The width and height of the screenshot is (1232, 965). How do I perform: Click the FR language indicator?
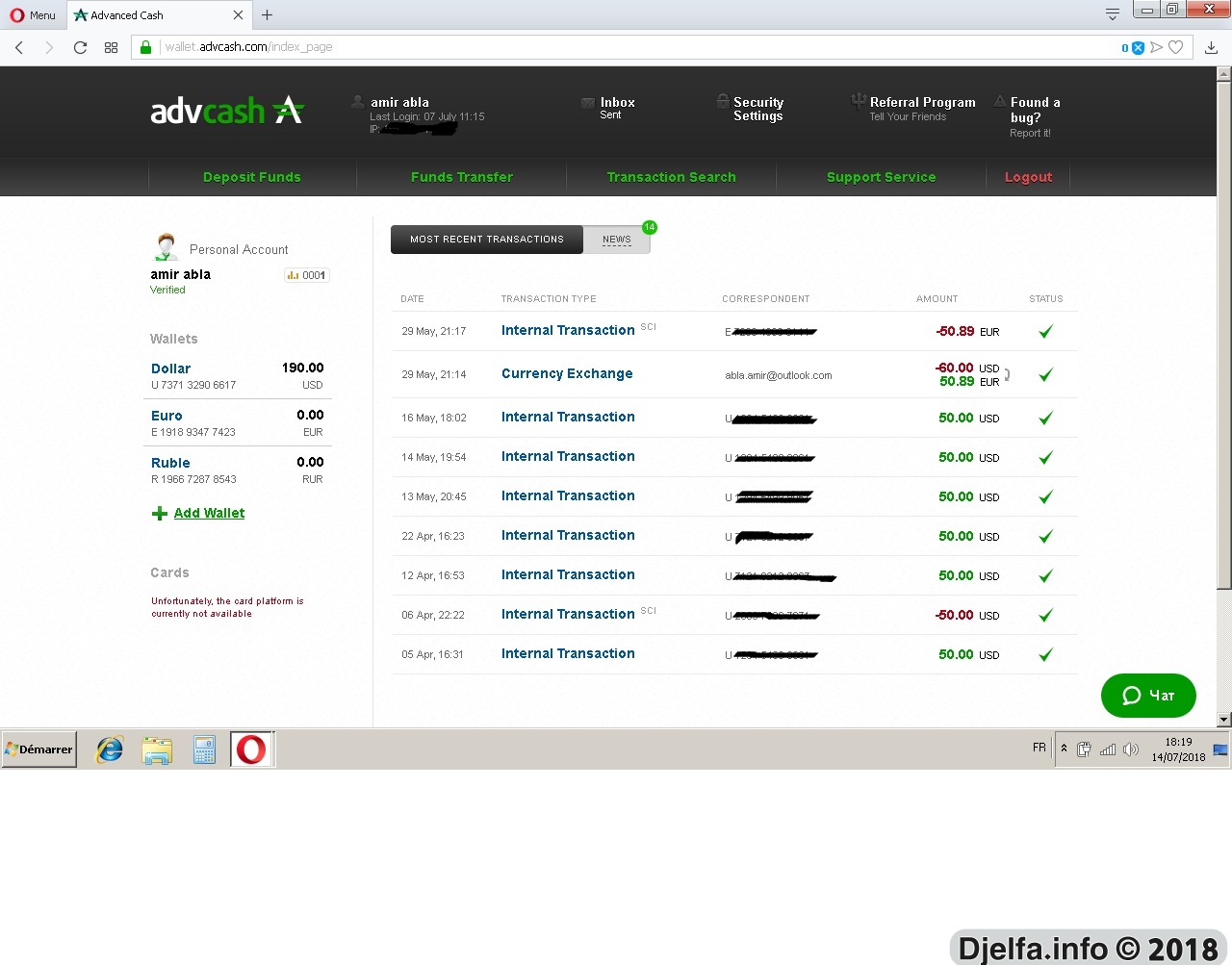1039,748
